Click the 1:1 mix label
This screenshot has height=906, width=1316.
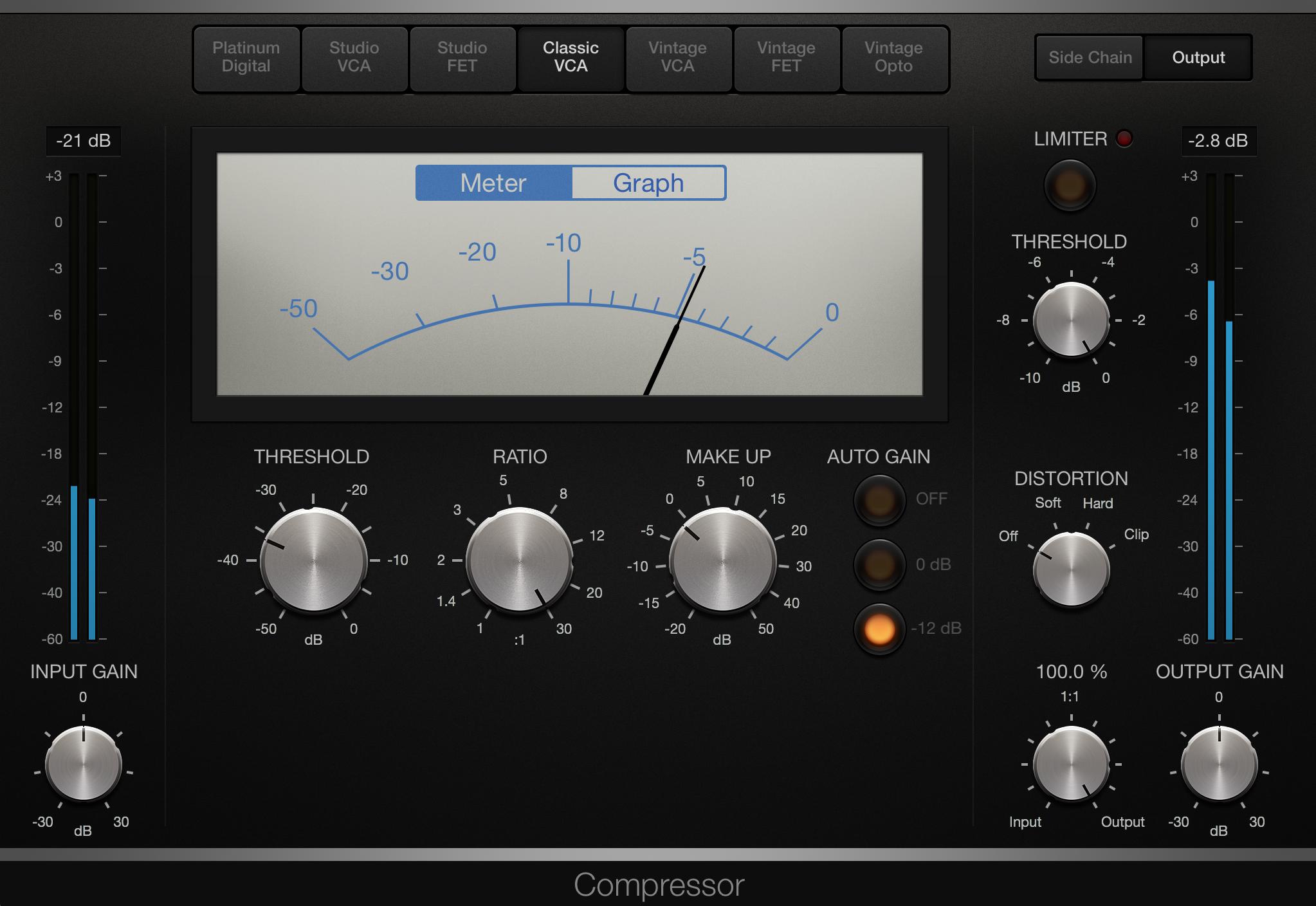[1070, 697]
